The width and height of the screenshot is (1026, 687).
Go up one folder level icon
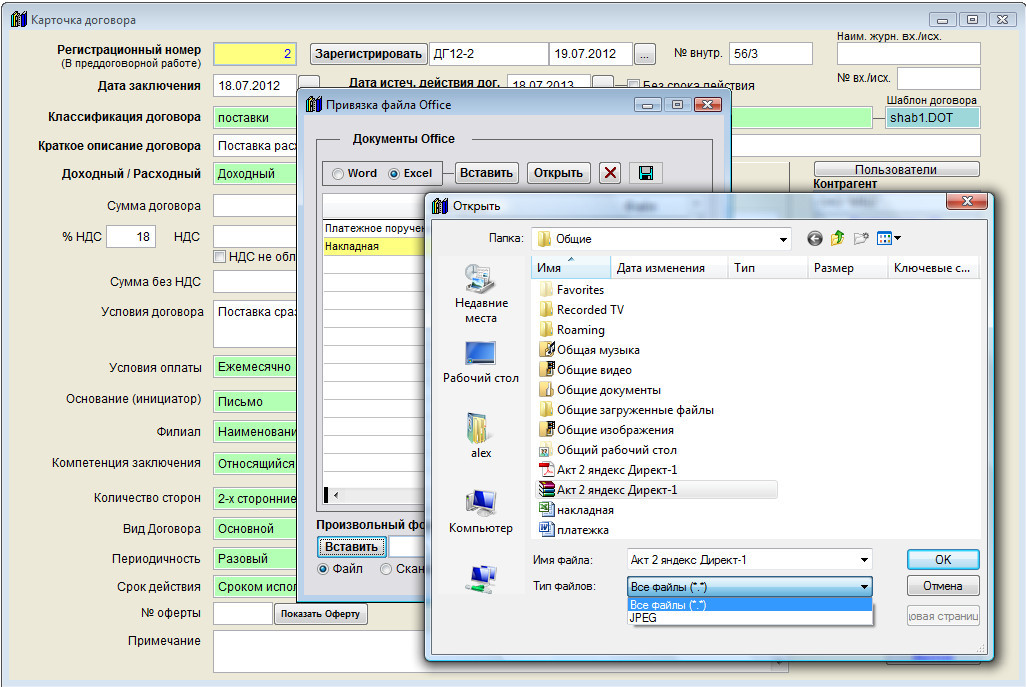[837, 238]
